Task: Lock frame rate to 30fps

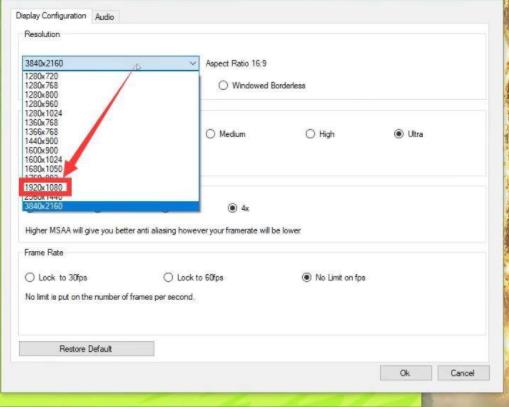Action: click(x=30, y=277)
